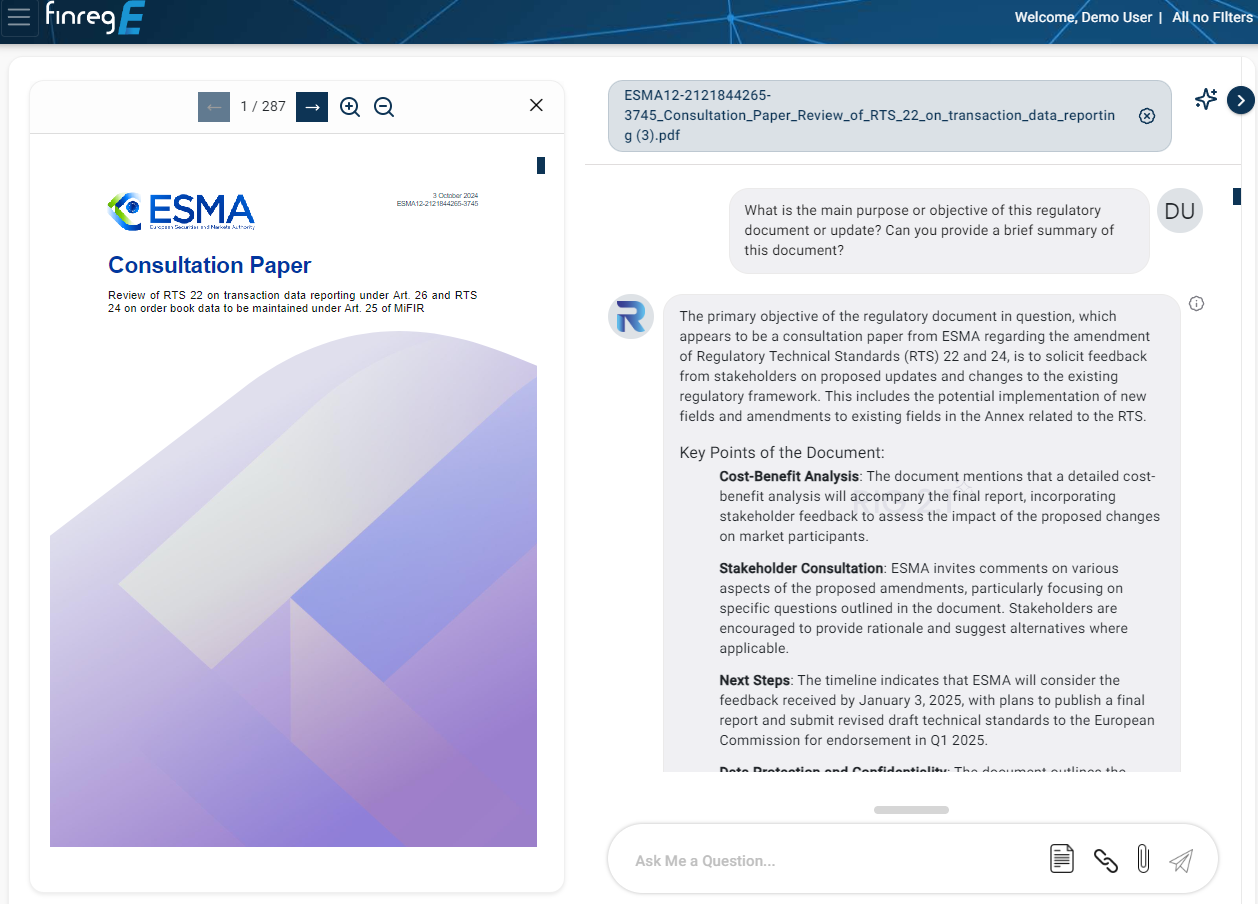Click the Cost-Benefit Analysis bold label

(789, 476)
